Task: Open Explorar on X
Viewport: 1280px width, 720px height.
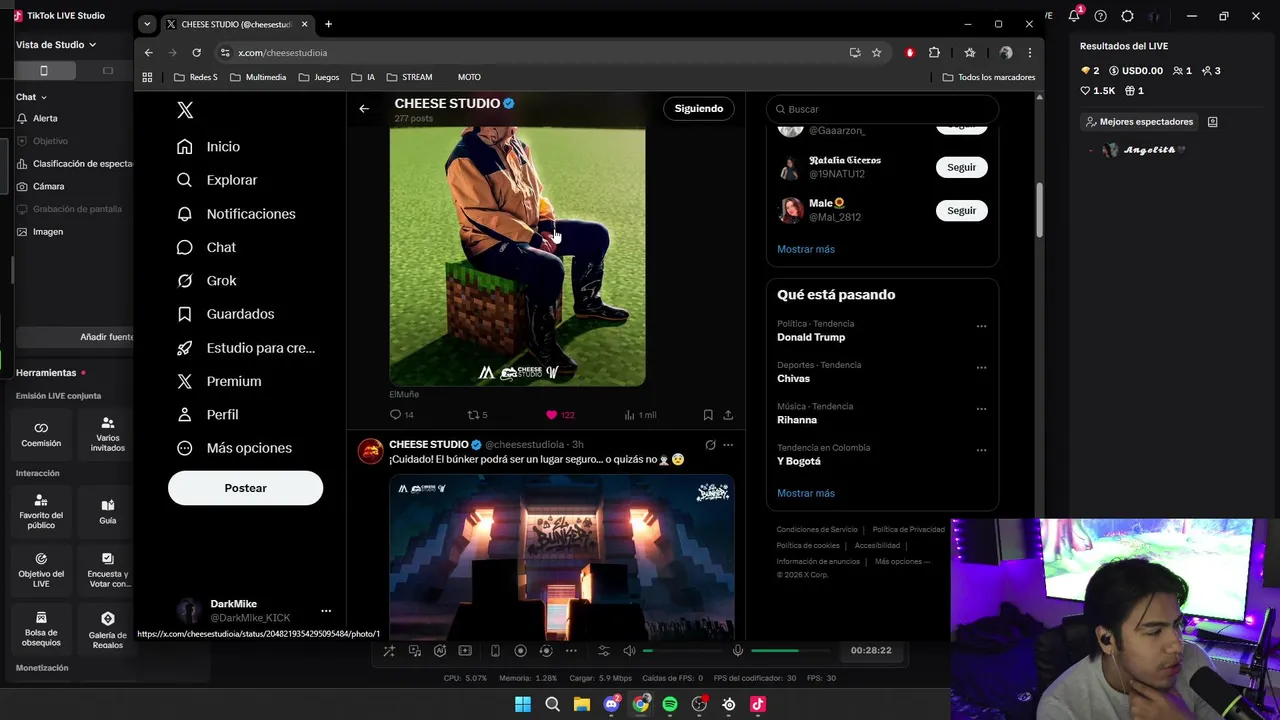Action: pyautogui.click(x=217, y=180)
